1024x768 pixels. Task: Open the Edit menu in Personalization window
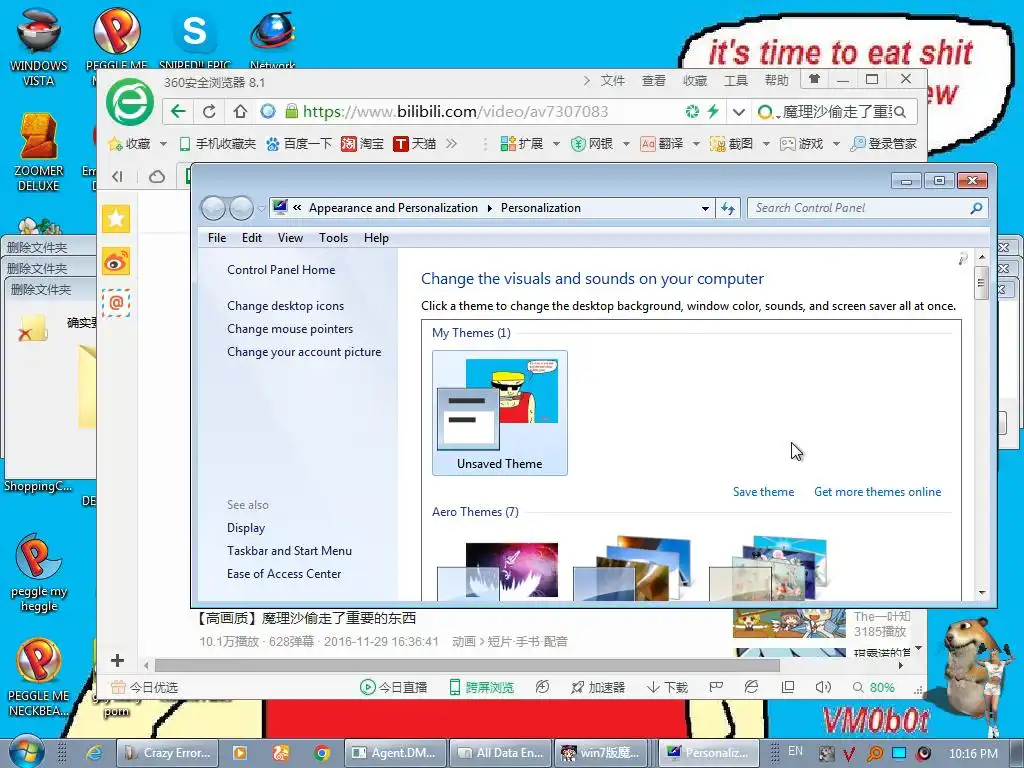(x=251, y=238)
